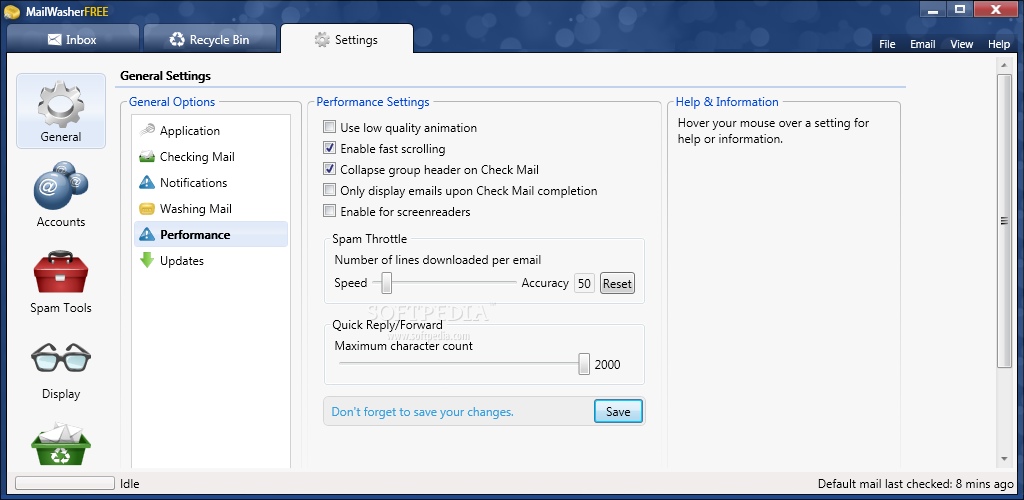Open the green recycle bin sidebar icon
This screenshot has height=500, width=1024.
pyautogui.click(x=61, y=445)
